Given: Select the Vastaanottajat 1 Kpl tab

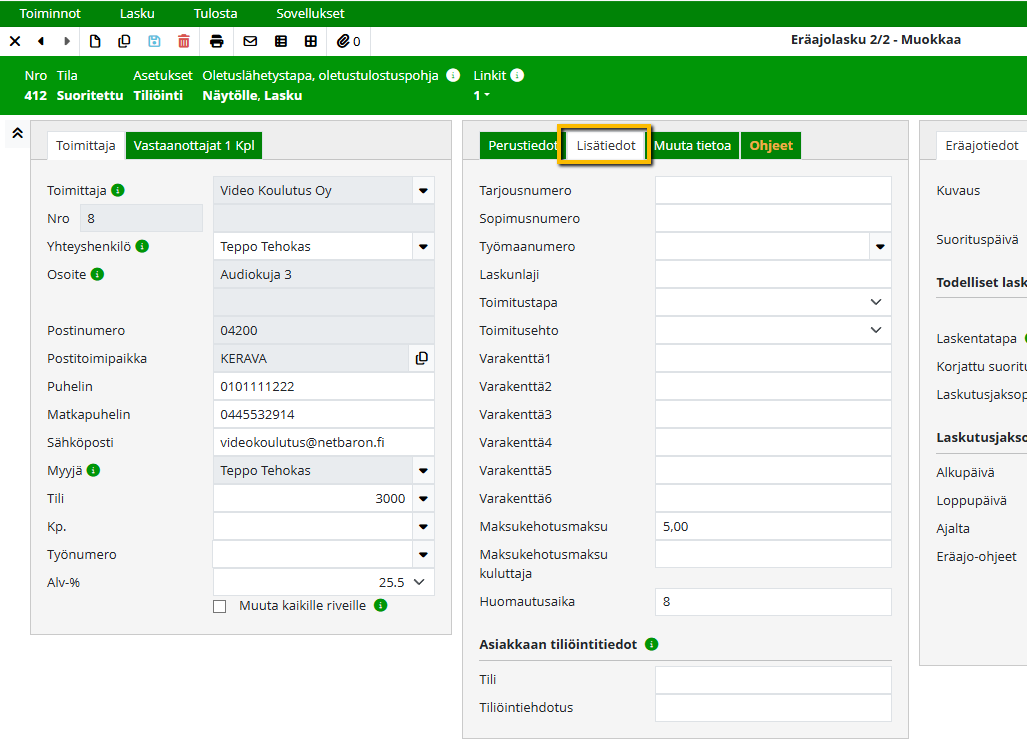Looking at the screenshot, I should point(194,146).
